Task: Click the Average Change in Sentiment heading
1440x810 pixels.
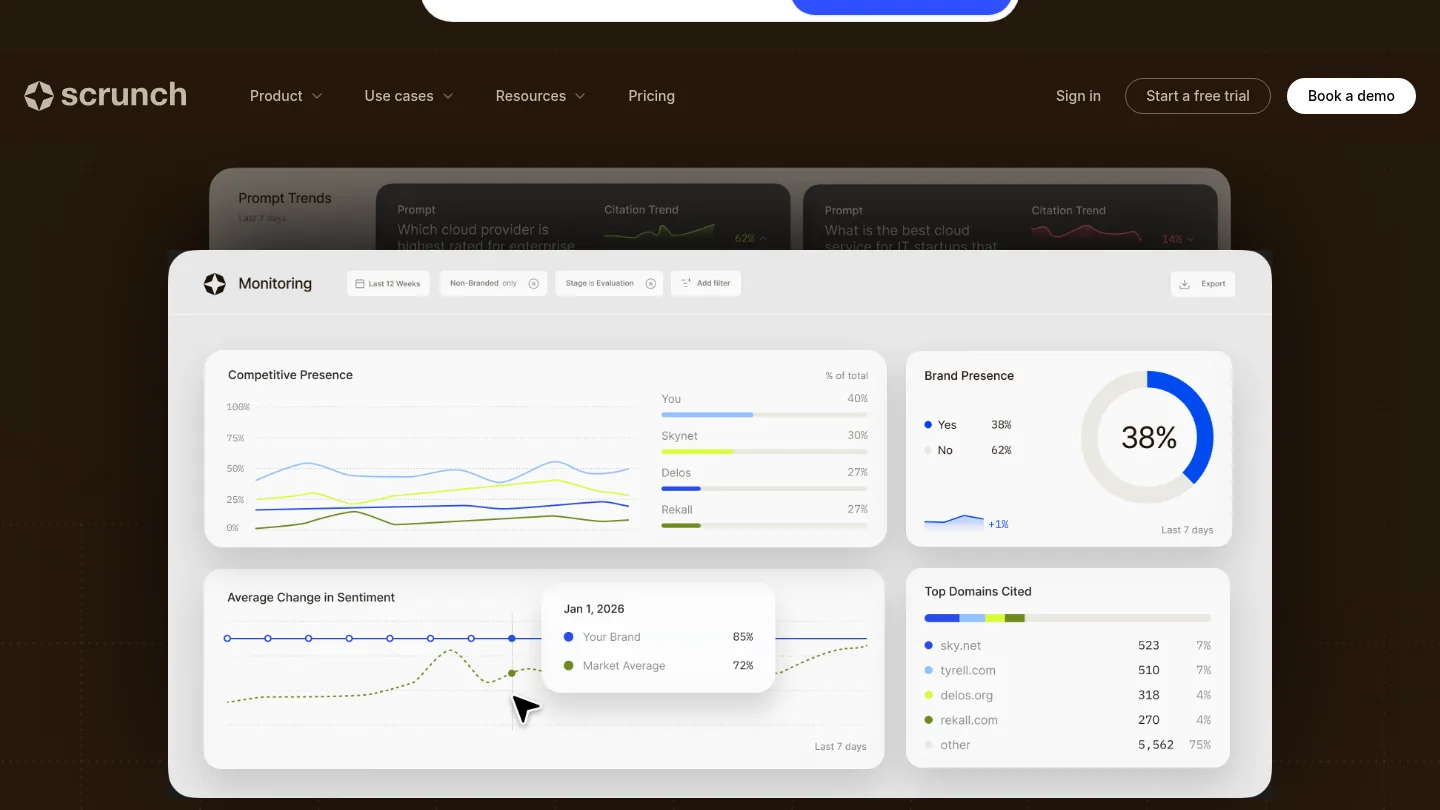Action: click(311, 597)
